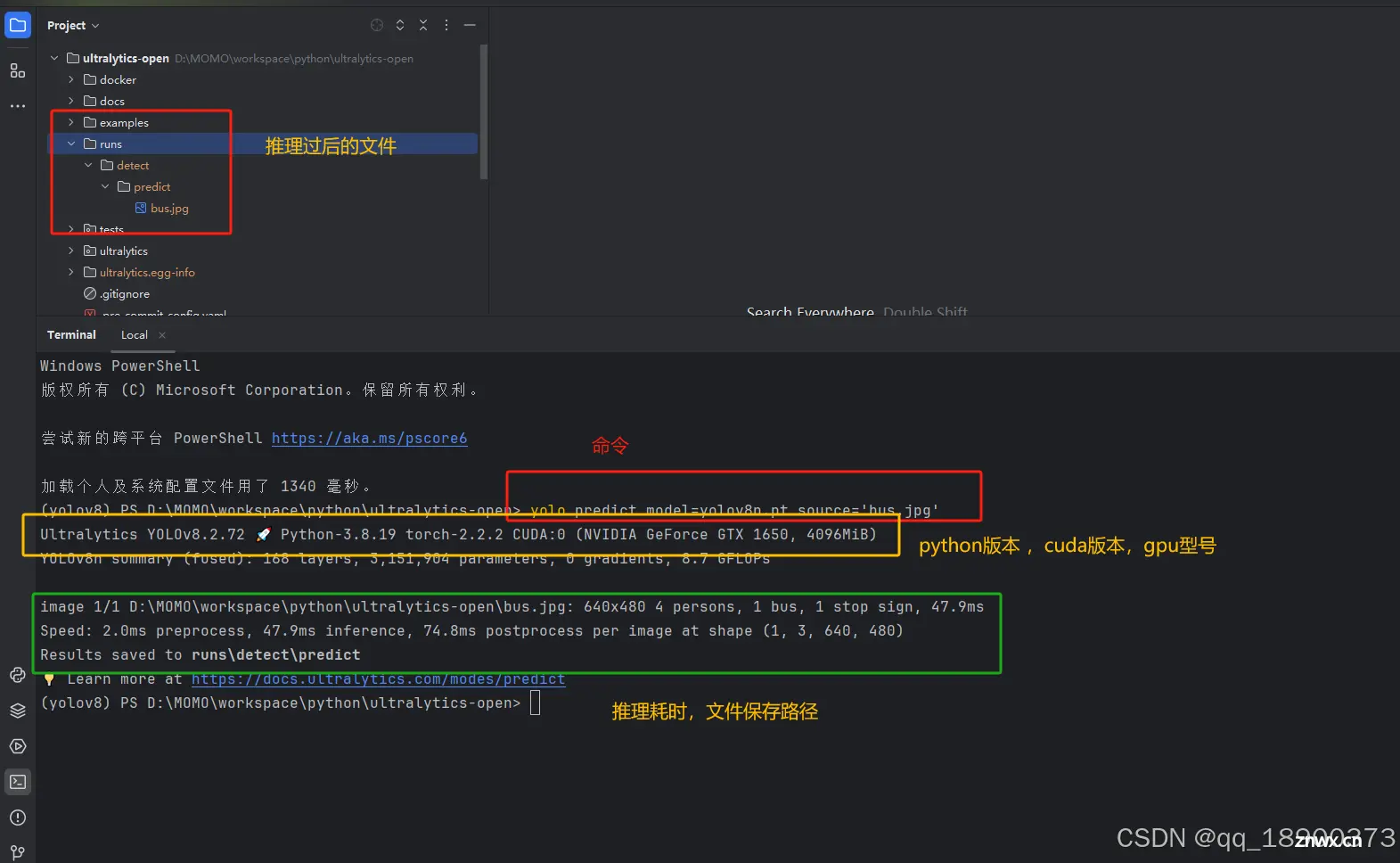This screenshot has height=863, width=1400.
Task: Select the docker folder name
Action: point(118,79)
